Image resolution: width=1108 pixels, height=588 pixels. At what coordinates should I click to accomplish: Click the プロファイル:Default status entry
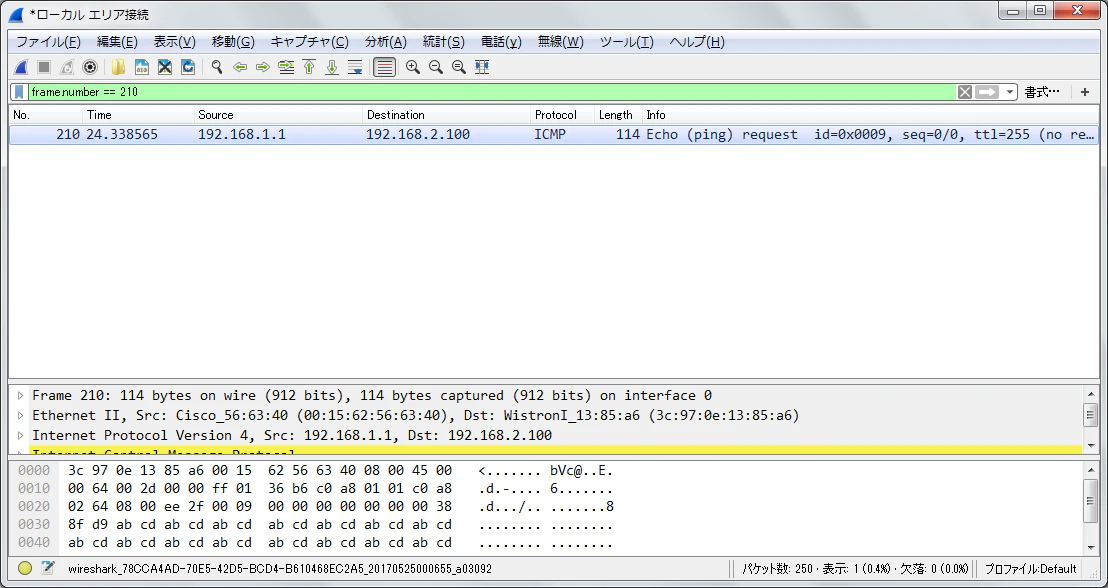[x=1030, y=568]
